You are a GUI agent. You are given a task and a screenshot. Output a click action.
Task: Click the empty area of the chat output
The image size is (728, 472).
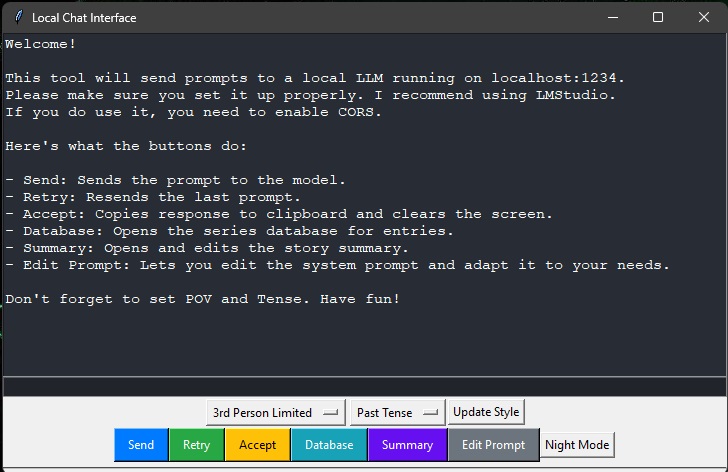(x=363, y=340)
